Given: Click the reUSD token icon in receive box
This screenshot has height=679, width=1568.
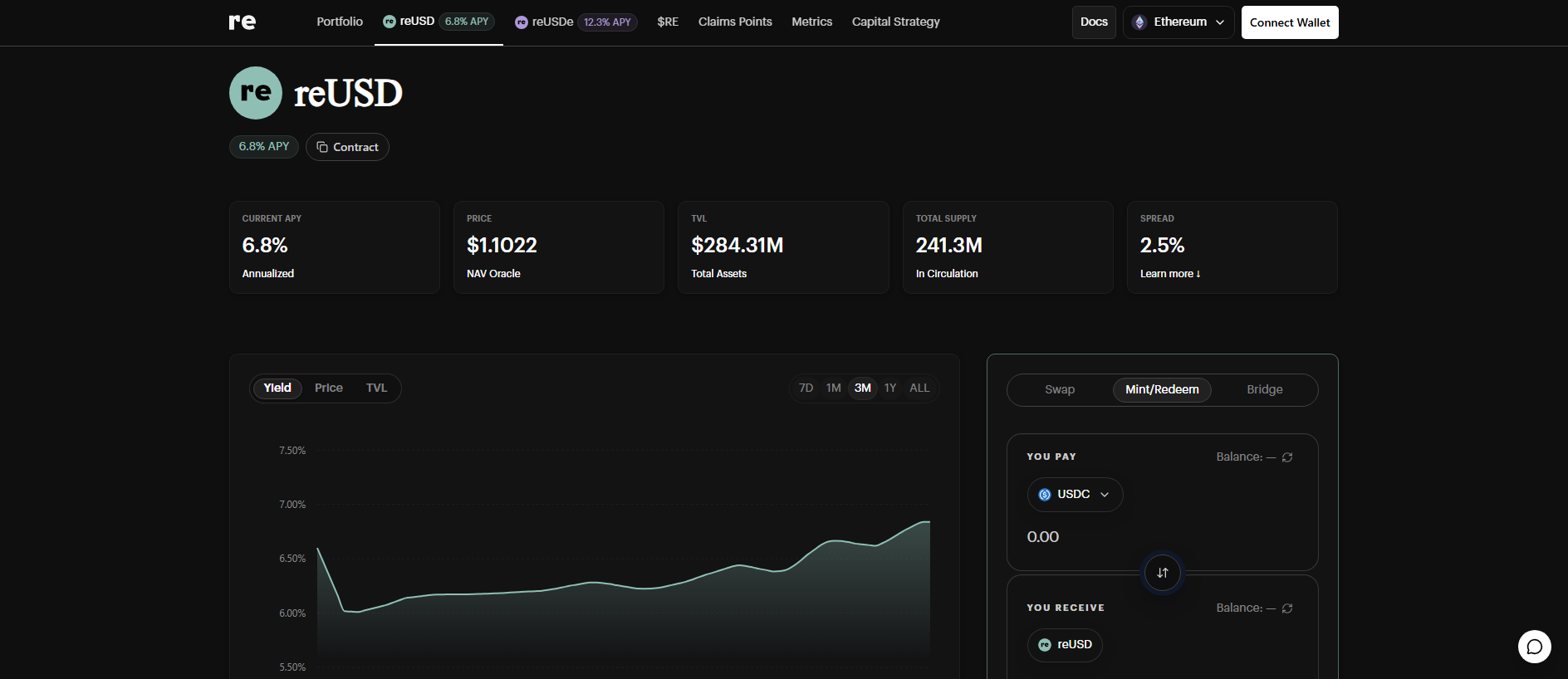Looking at the screenshot, I should 1045,645.
